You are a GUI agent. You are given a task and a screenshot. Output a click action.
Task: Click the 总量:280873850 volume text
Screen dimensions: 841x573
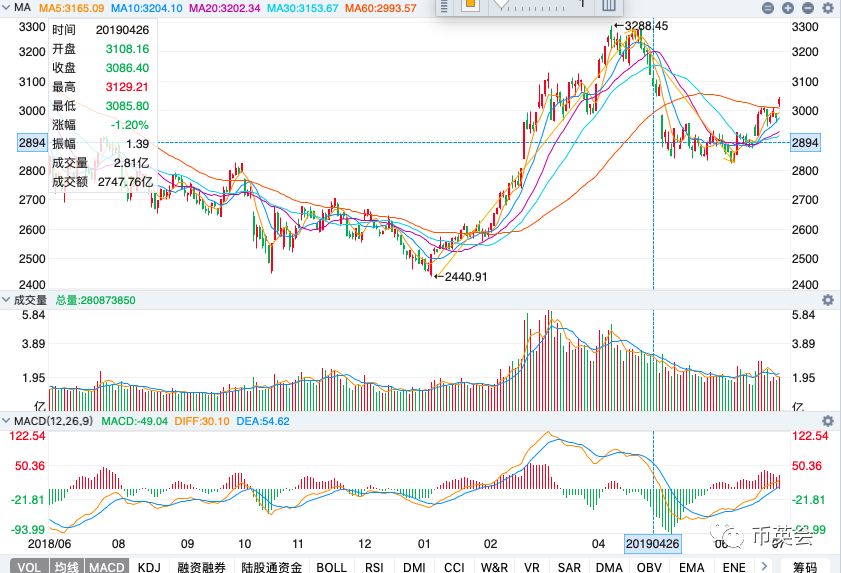95,300
